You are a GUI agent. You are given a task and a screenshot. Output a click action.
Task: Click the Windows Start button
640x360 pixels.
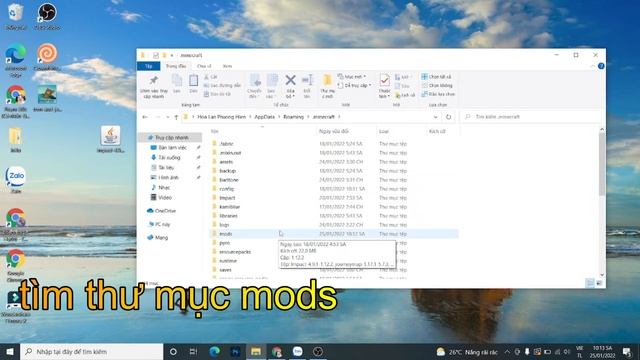click(x=10, y=351)
